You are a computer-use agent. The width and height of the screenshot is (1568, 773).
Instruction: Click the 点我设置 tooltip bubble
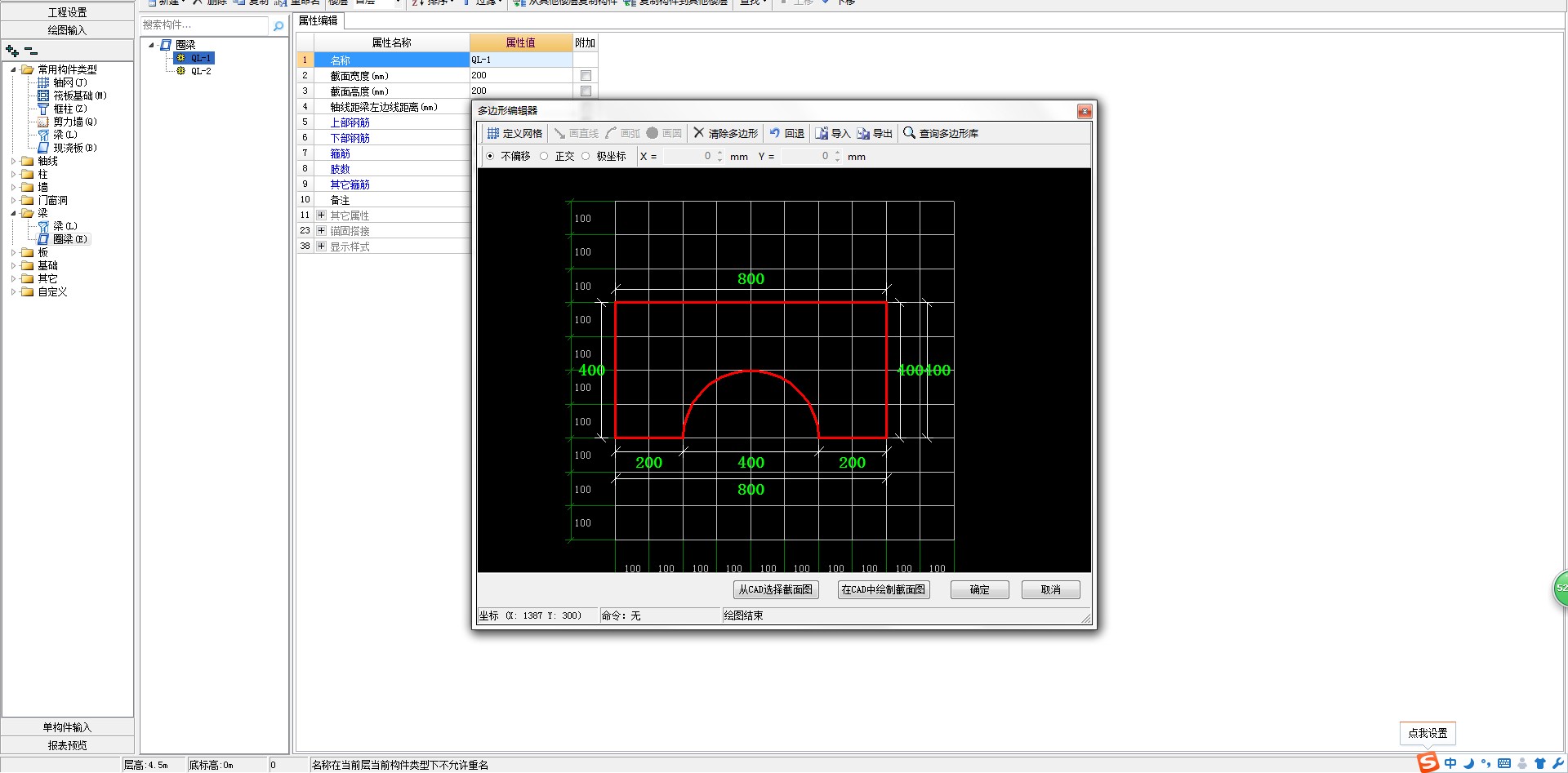[1428, 733]
